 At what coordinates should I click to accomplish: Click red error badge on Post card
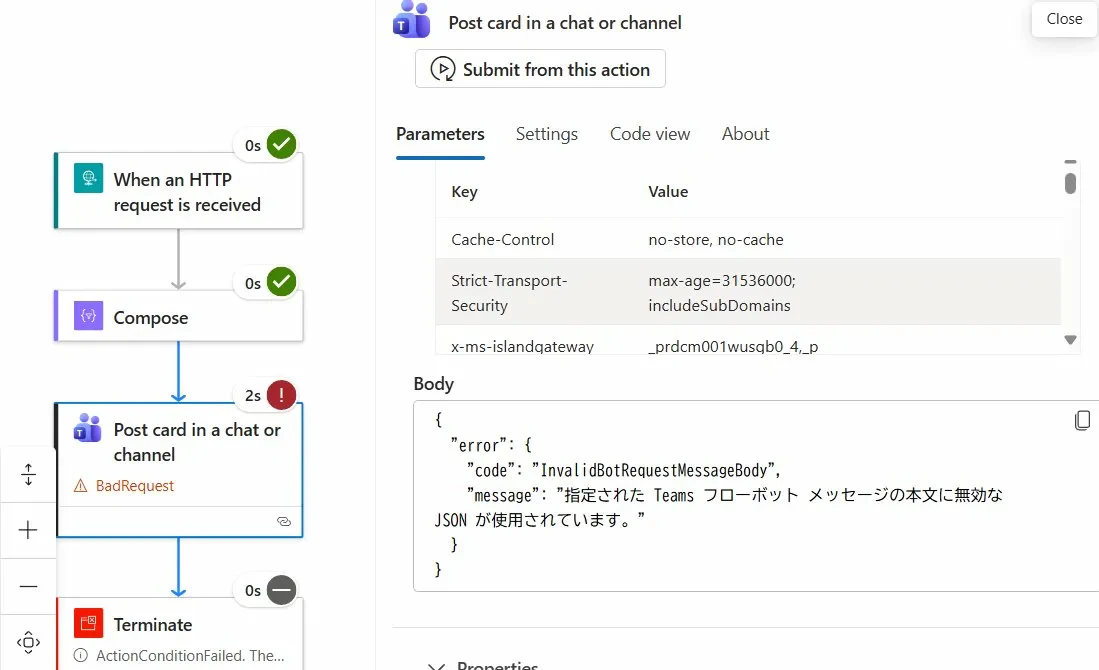tap(281, 395)
